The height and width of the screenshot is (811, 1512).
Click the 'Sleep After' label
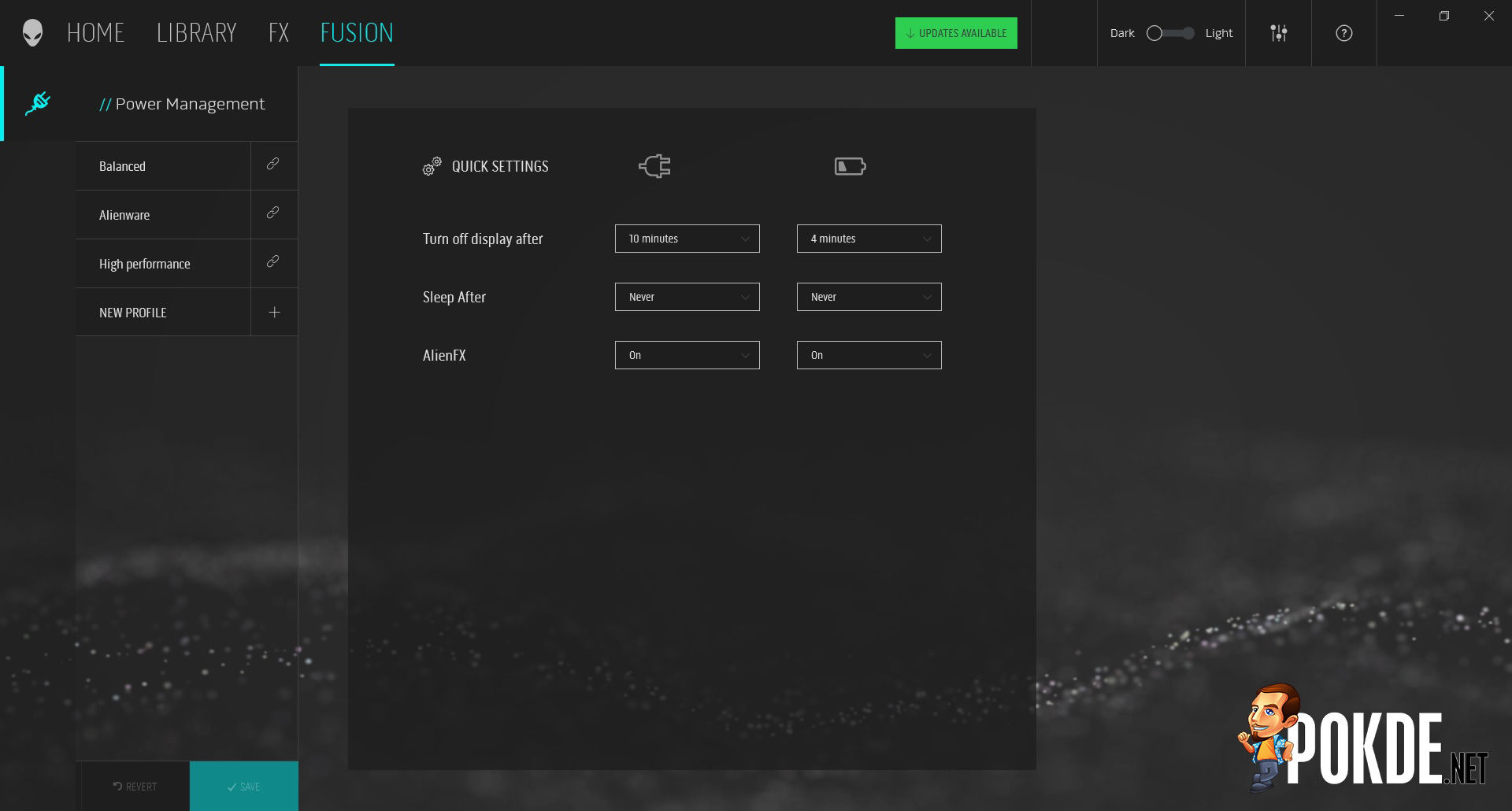point(454,297)
